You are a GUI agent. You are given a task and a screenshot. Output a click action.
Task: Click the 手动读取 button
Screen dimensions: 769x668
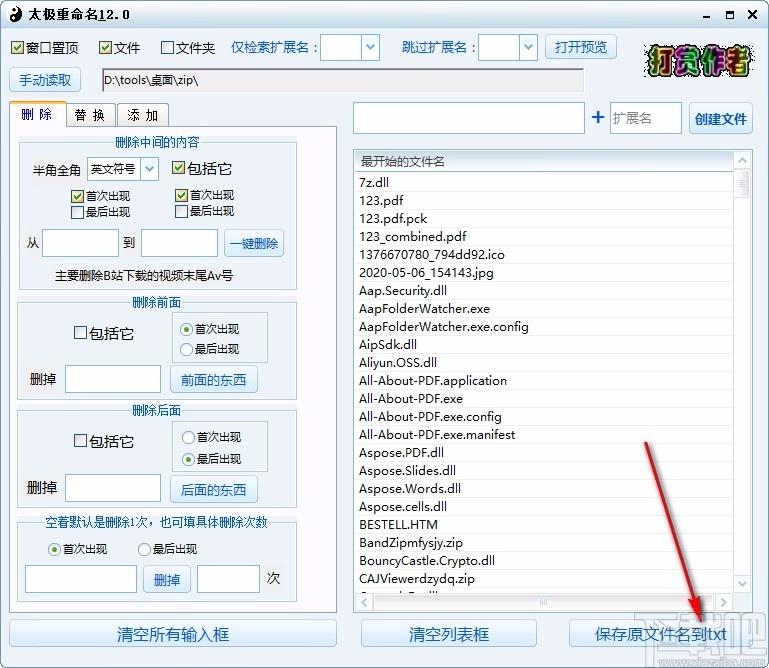[x=46, y=80]
